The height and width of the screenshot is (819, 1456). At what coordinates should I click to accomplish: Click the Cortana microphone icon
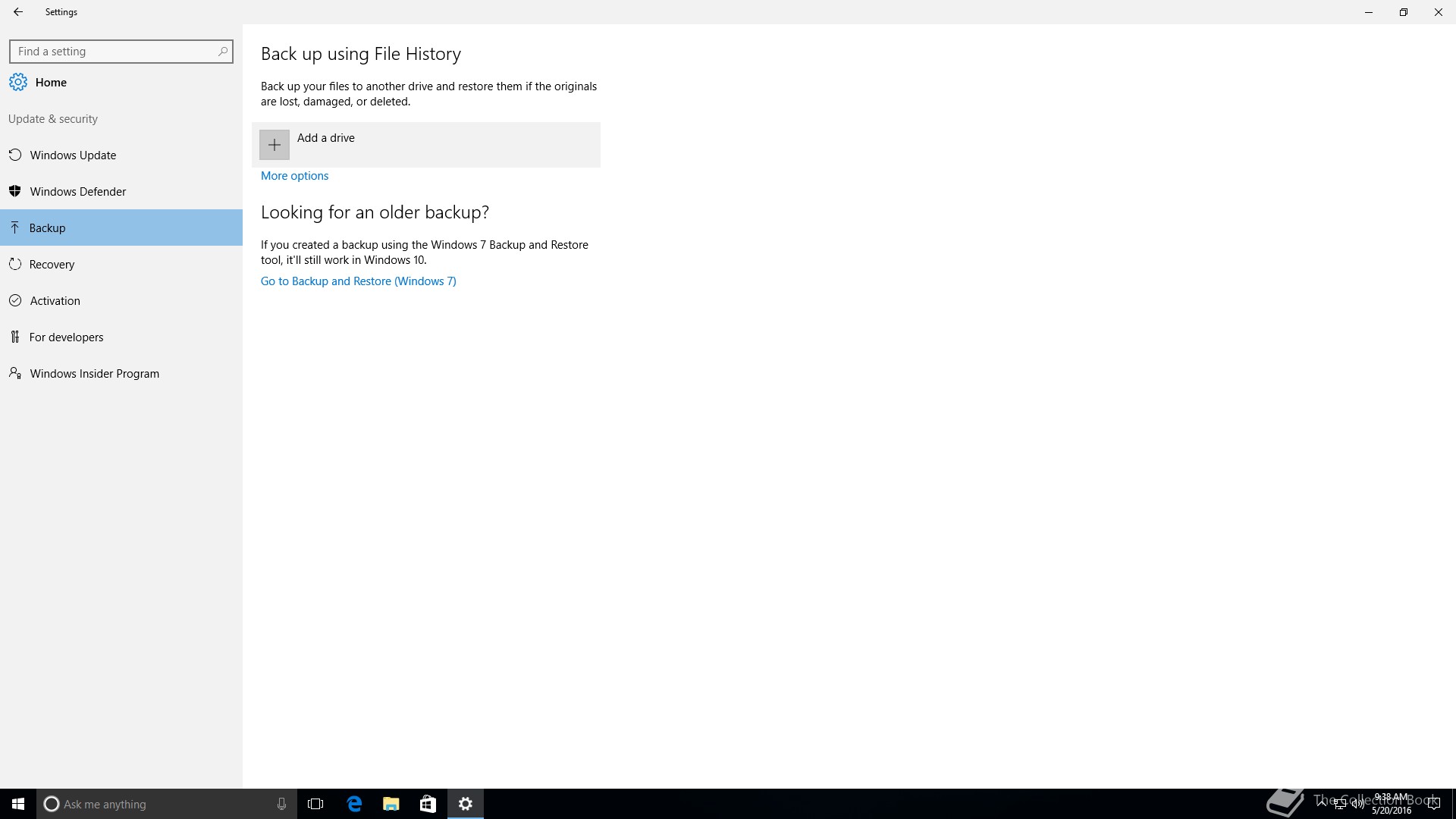tap(281, 804)
